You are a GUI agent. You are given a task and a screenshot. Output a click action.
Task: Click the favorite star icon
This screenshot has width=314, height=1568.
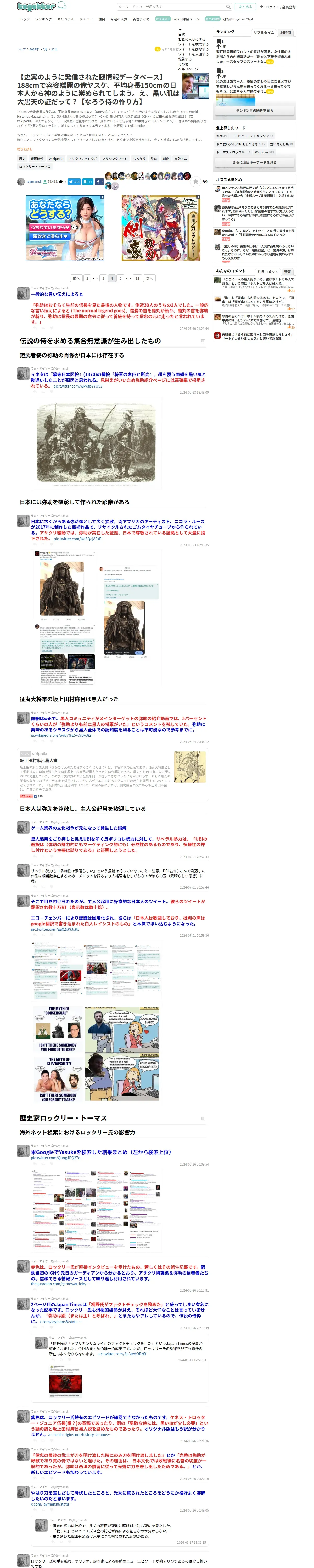(196, 181)
